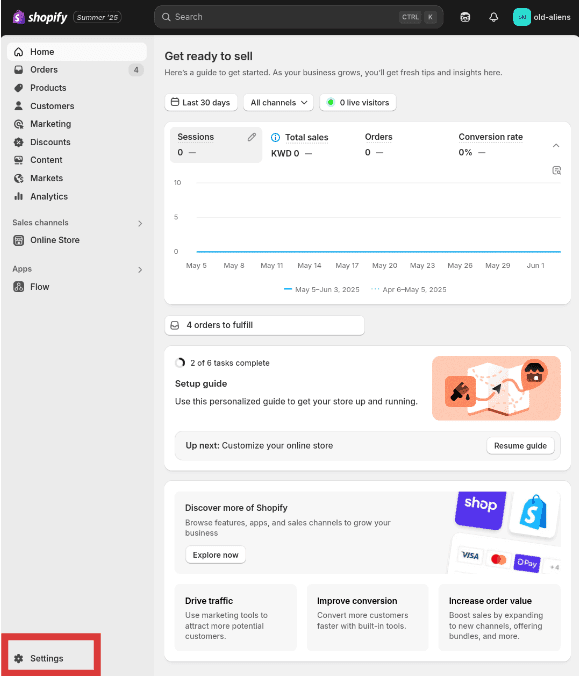This screenshot has width=579, height=676.
Task: Open the Last 30 days date picker
Action: point(201,103)
